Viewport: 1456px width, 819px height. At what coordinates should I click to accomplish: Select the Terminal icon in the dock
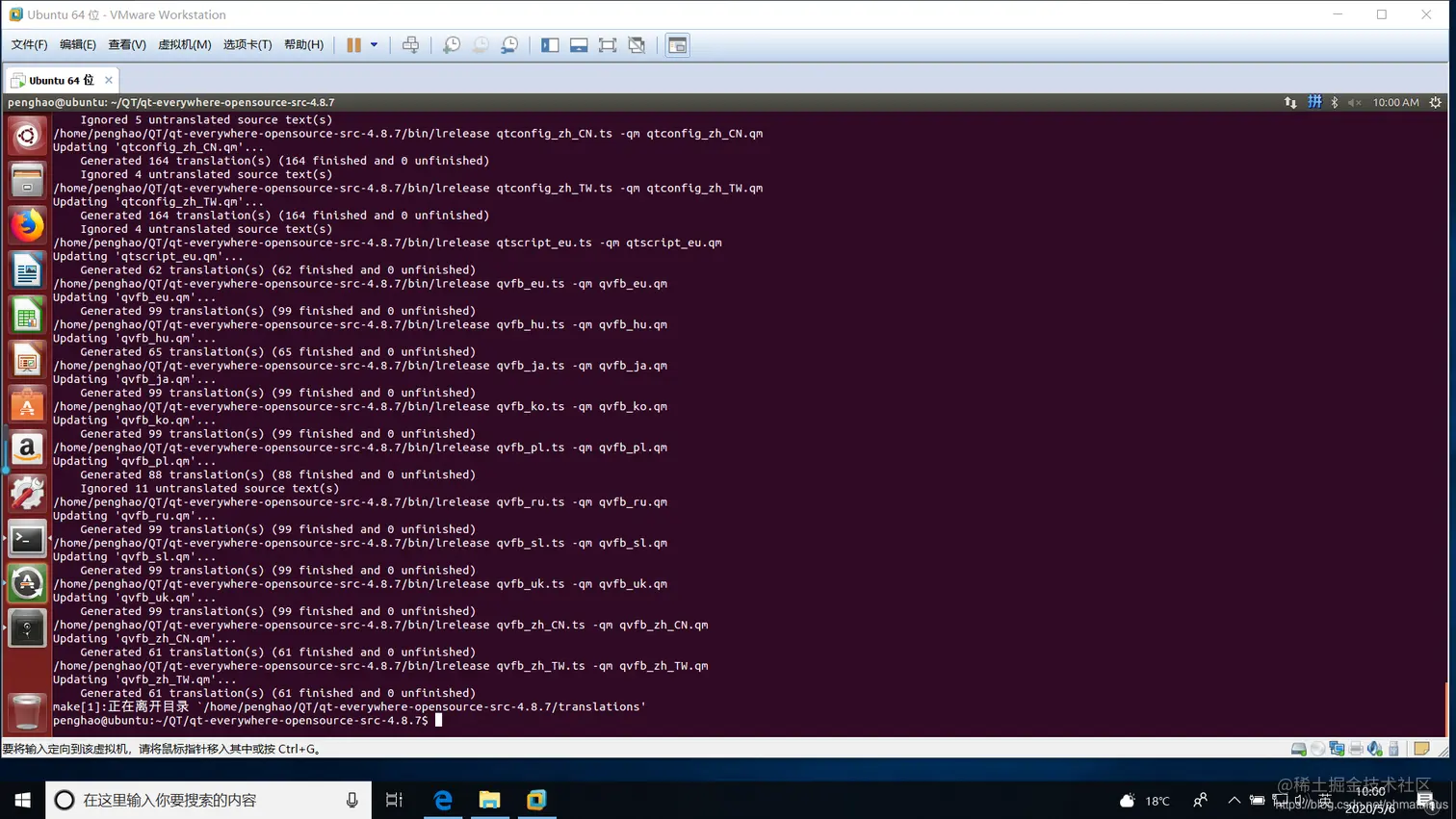[x=27, y=539]
